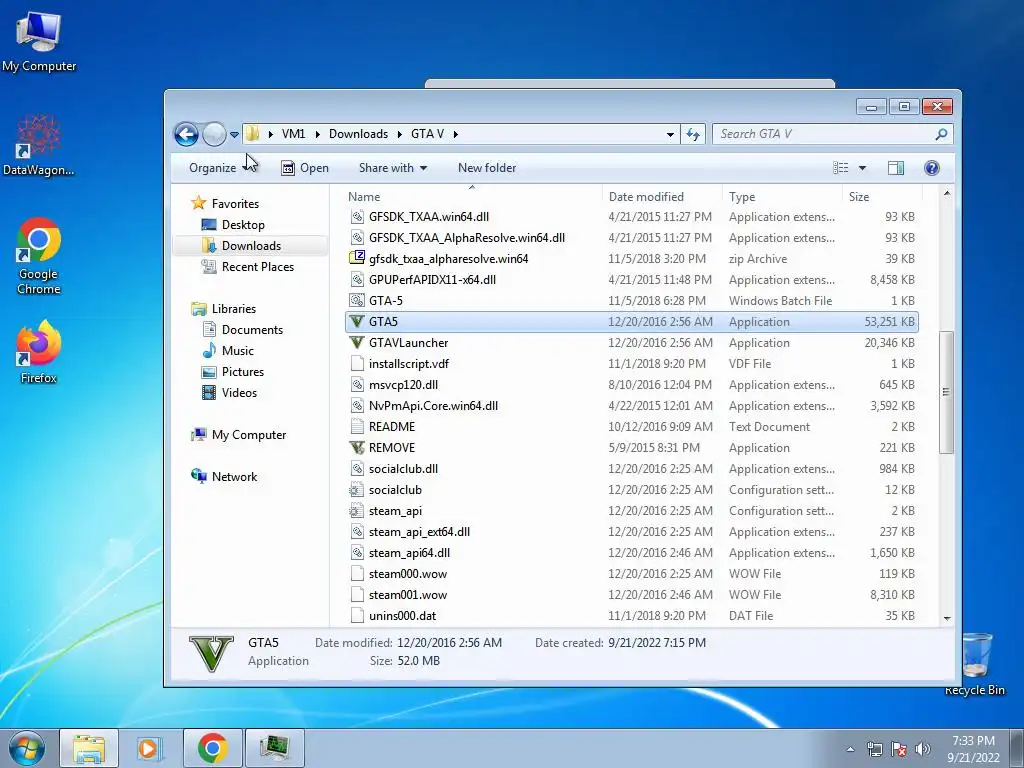Open the Documents library
The image size is (1024, 768).
pyautogui.click(x=242, y=330)
